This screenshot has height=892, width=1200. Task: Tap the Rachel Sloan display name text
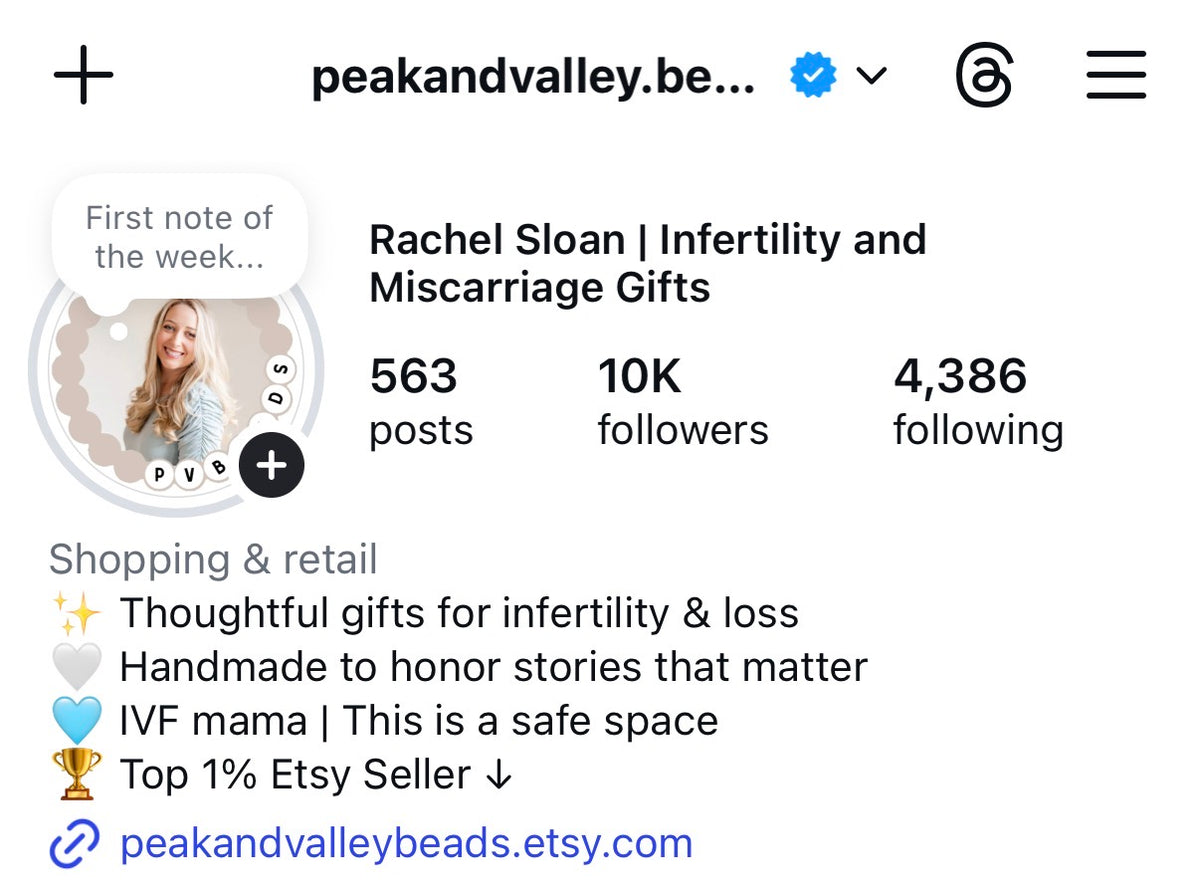(x=648, y=264)
